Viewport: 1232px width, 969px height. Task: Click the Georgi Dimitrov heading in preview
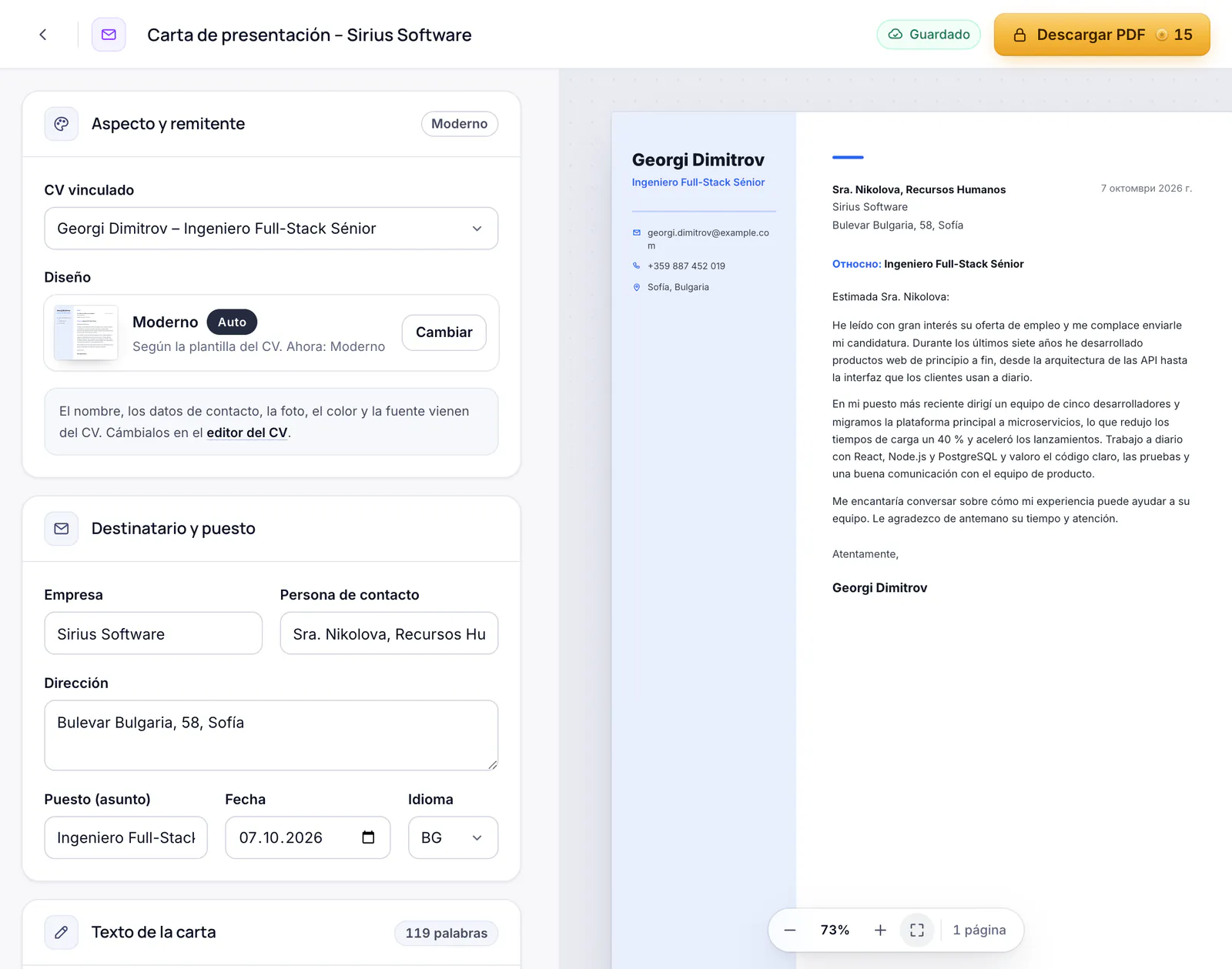698,159
